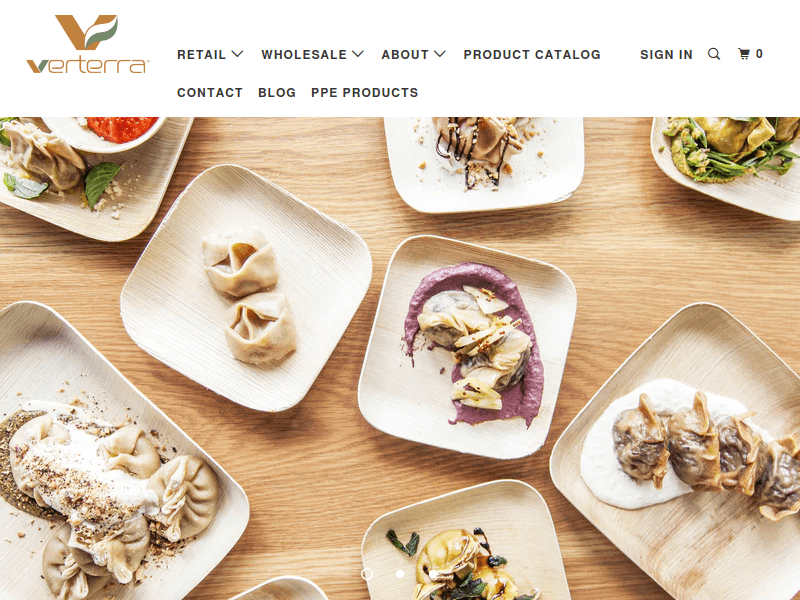The height and width of the screenshot is (600, 800).
Task: Click the chocolate drizzle dessert plate
Action: (x=484, y=164)
